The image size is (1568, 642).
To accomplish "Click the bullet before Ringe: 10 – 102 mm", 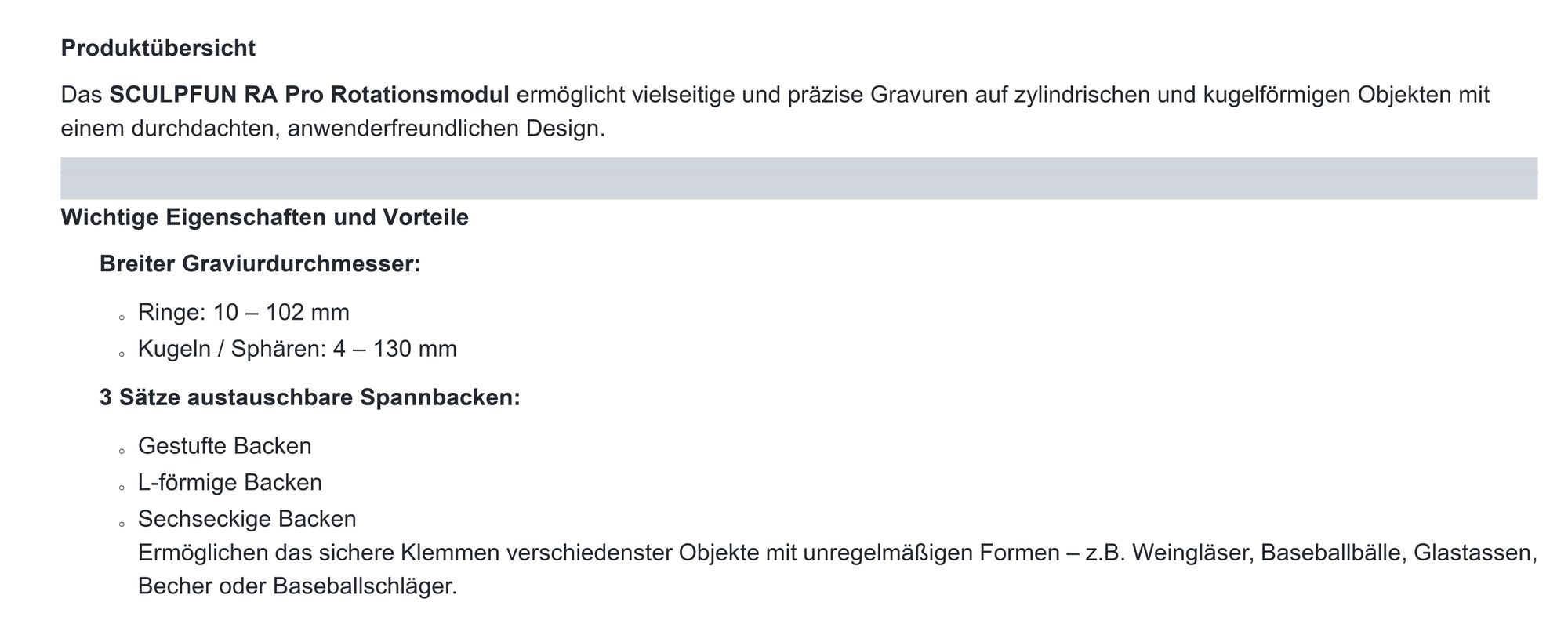I will pos(122,318).
